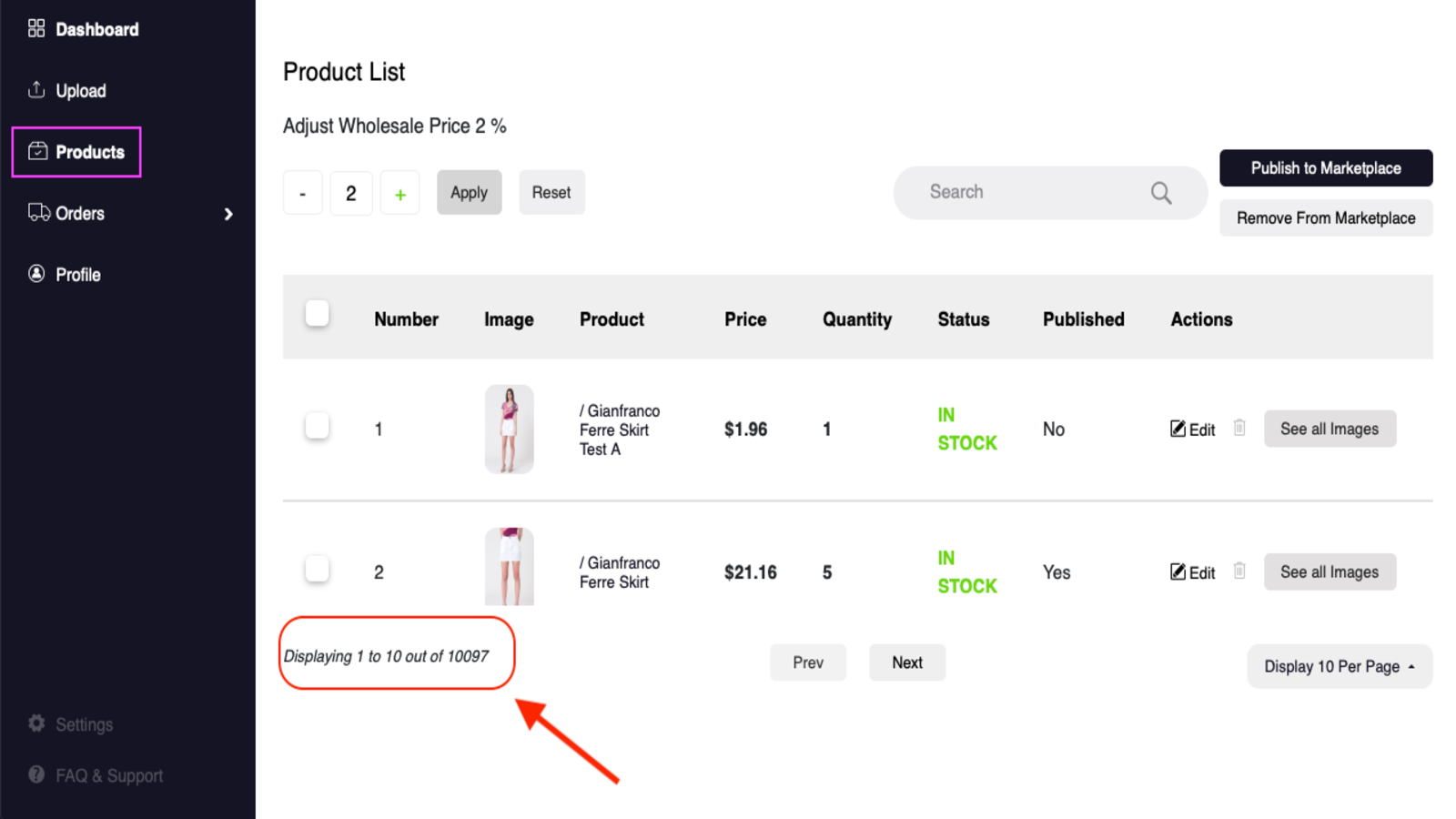Expand the Orders submenu chevron
This screenshot has width=1456, height=819.
(x=228, y=214)
